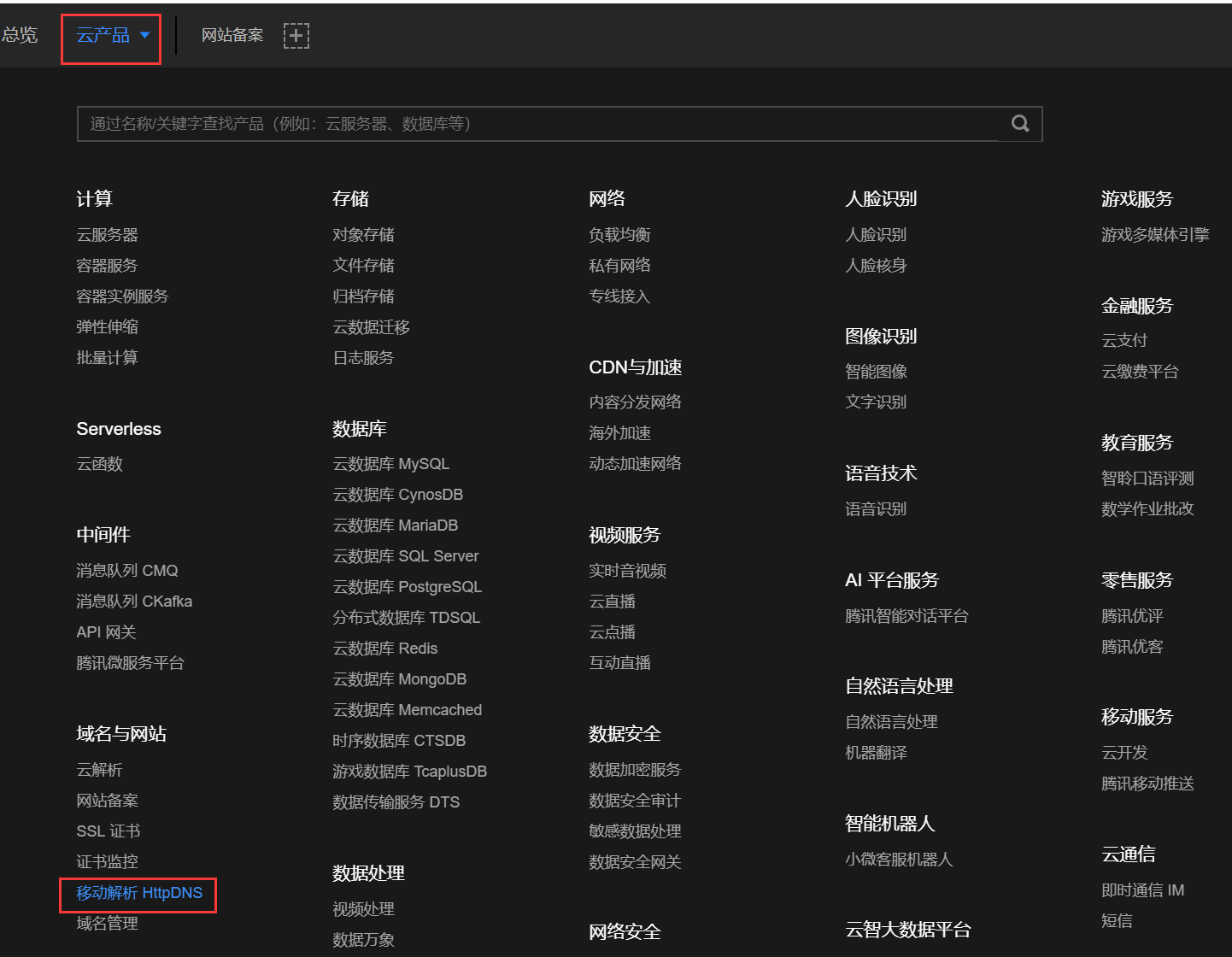This screenshot has height=957, width=1232.
Task: Open 时序数据库 CTSDB
Action: pos(399,741)
